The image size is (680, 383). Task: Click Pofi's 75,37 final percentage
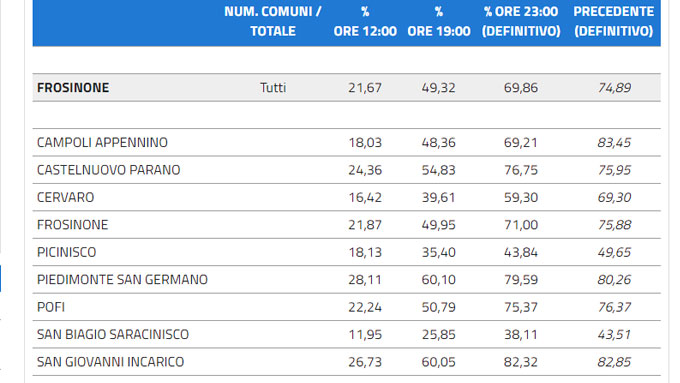[x=521, y=307]
